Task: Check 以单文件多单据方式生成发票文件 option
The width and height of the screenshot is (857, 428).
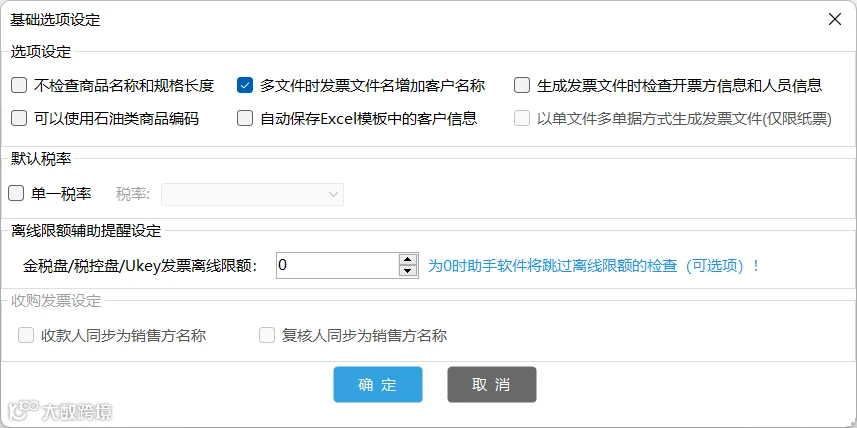Action: (522, 118)
